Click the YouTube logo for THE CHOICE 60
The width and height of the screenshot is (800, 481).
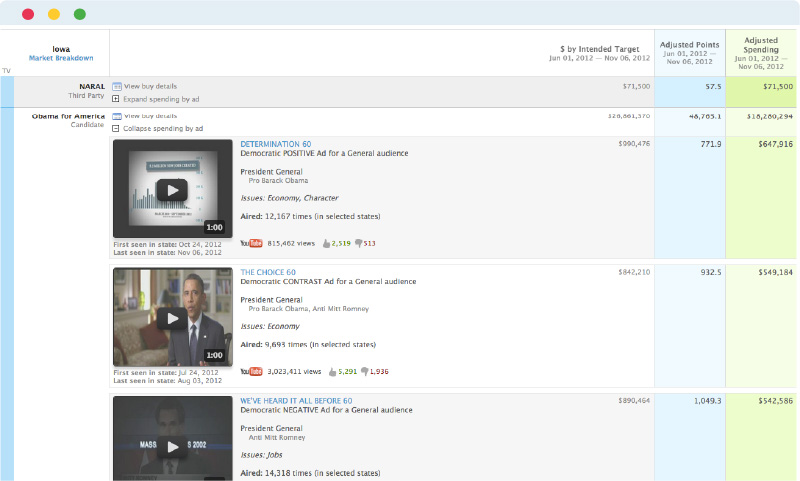(x=251, y=371)
